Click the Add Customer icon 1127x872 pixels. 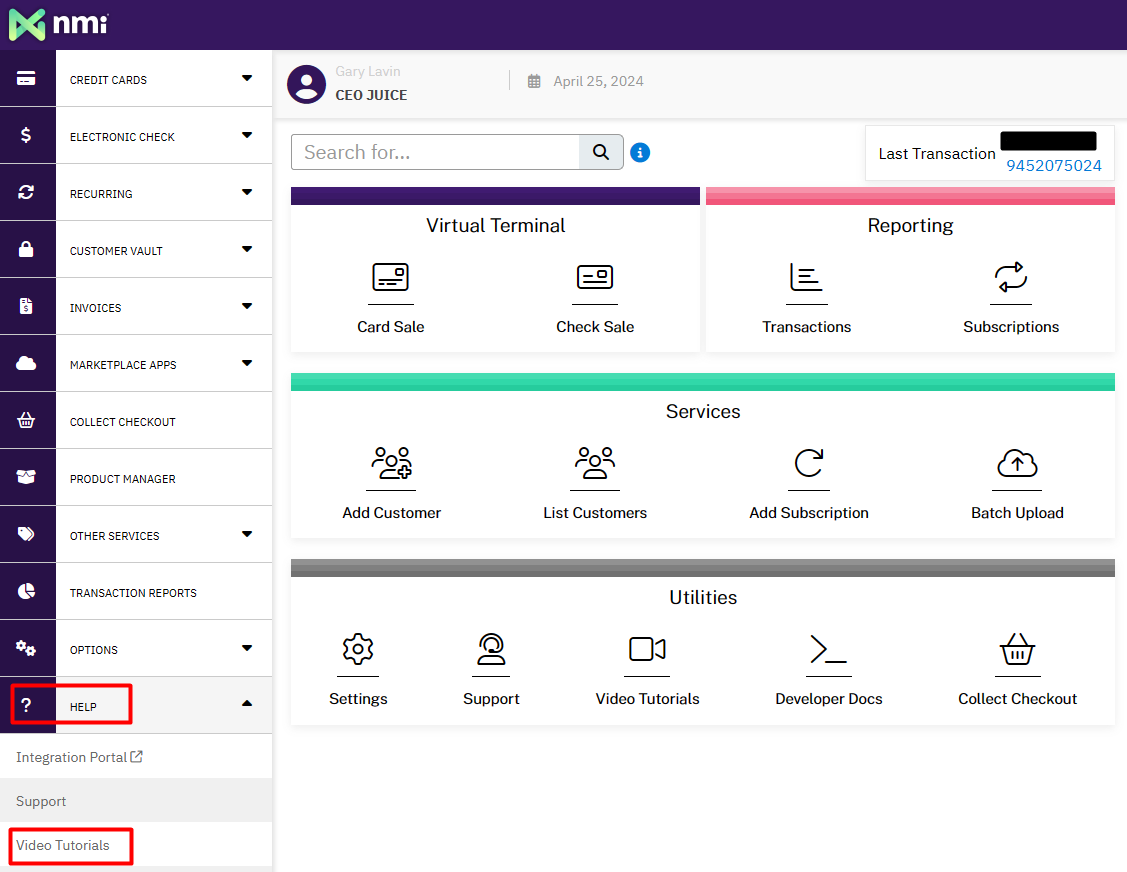(x=392, y=463)
